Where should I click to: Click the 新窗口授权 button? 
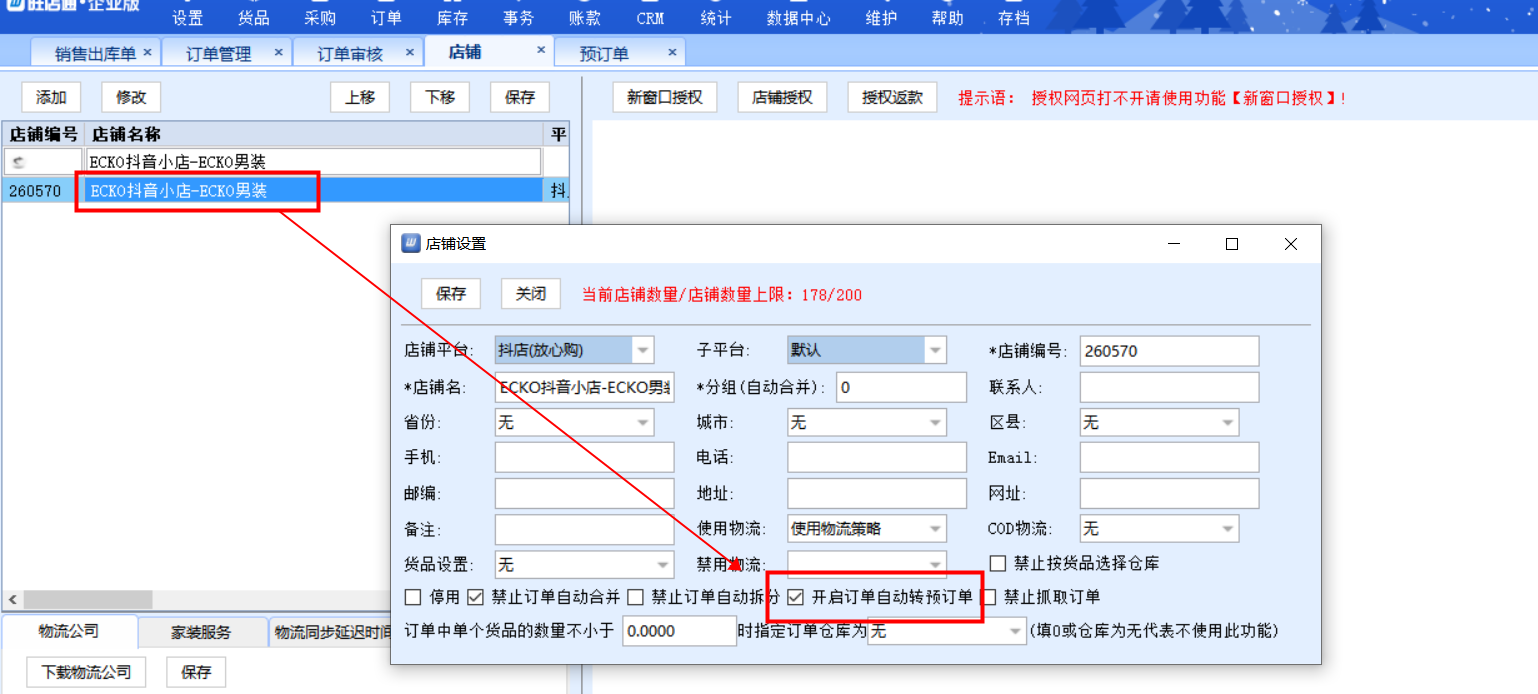(x=664, y=97)
